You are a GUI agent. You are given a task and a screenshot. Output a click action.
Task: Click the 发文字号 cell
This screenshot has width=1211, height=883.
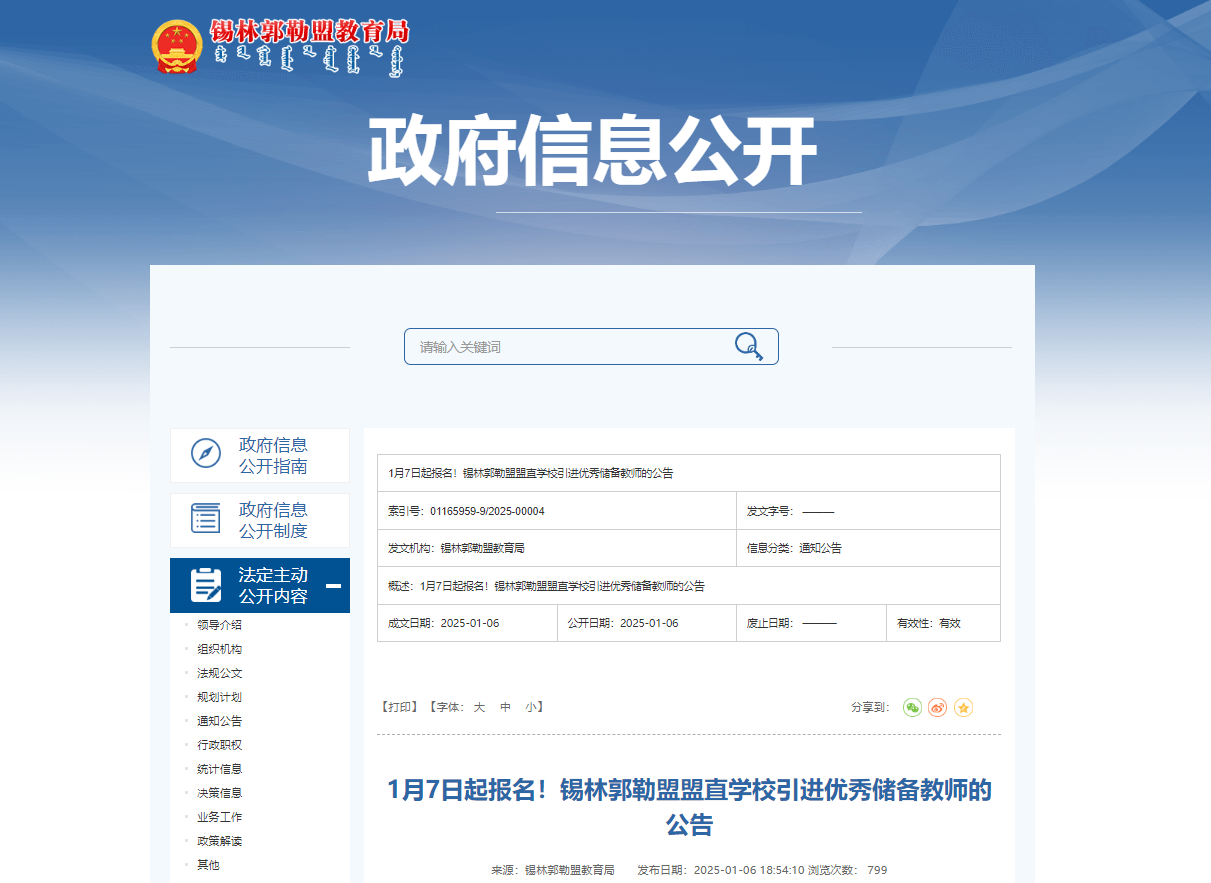pos(868,511)
